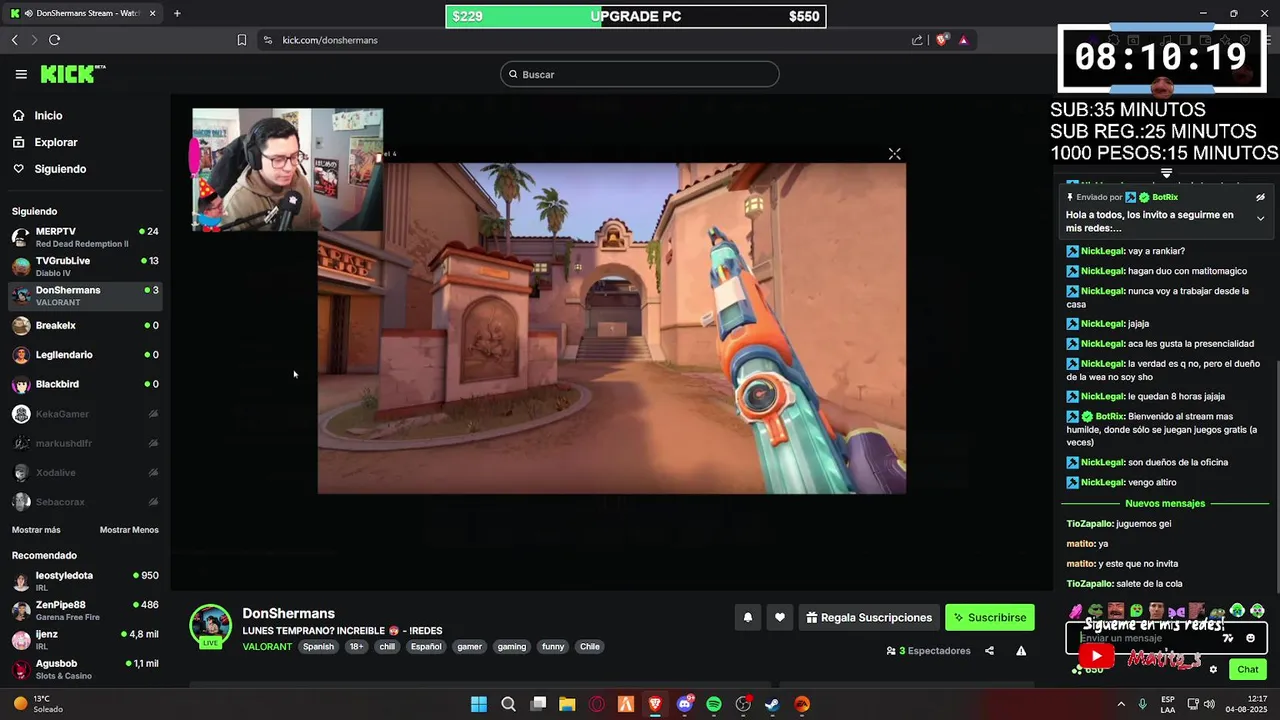This screenshot has height=720, width=1280.
Task: Open chat settings gear icon
Action: 1213,670
